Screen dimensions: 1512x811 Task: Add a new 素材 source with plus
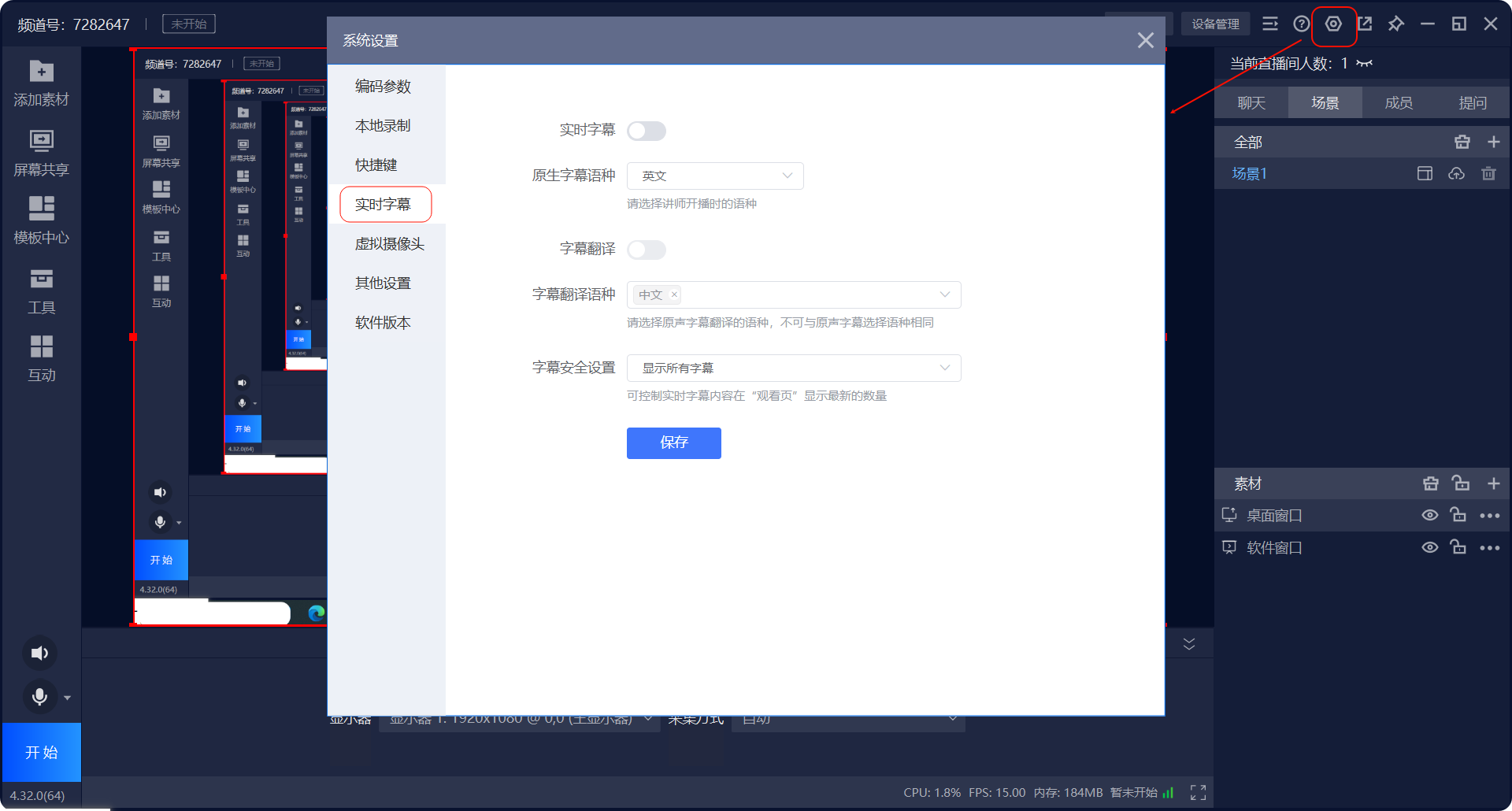tap(1494, 483)
